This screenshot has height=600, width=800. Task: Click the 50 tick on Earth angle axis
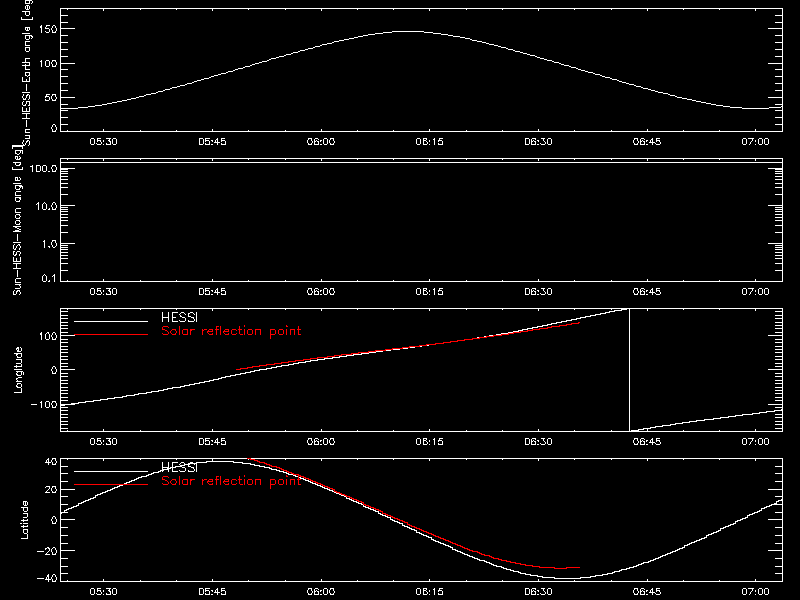(51, 98)
